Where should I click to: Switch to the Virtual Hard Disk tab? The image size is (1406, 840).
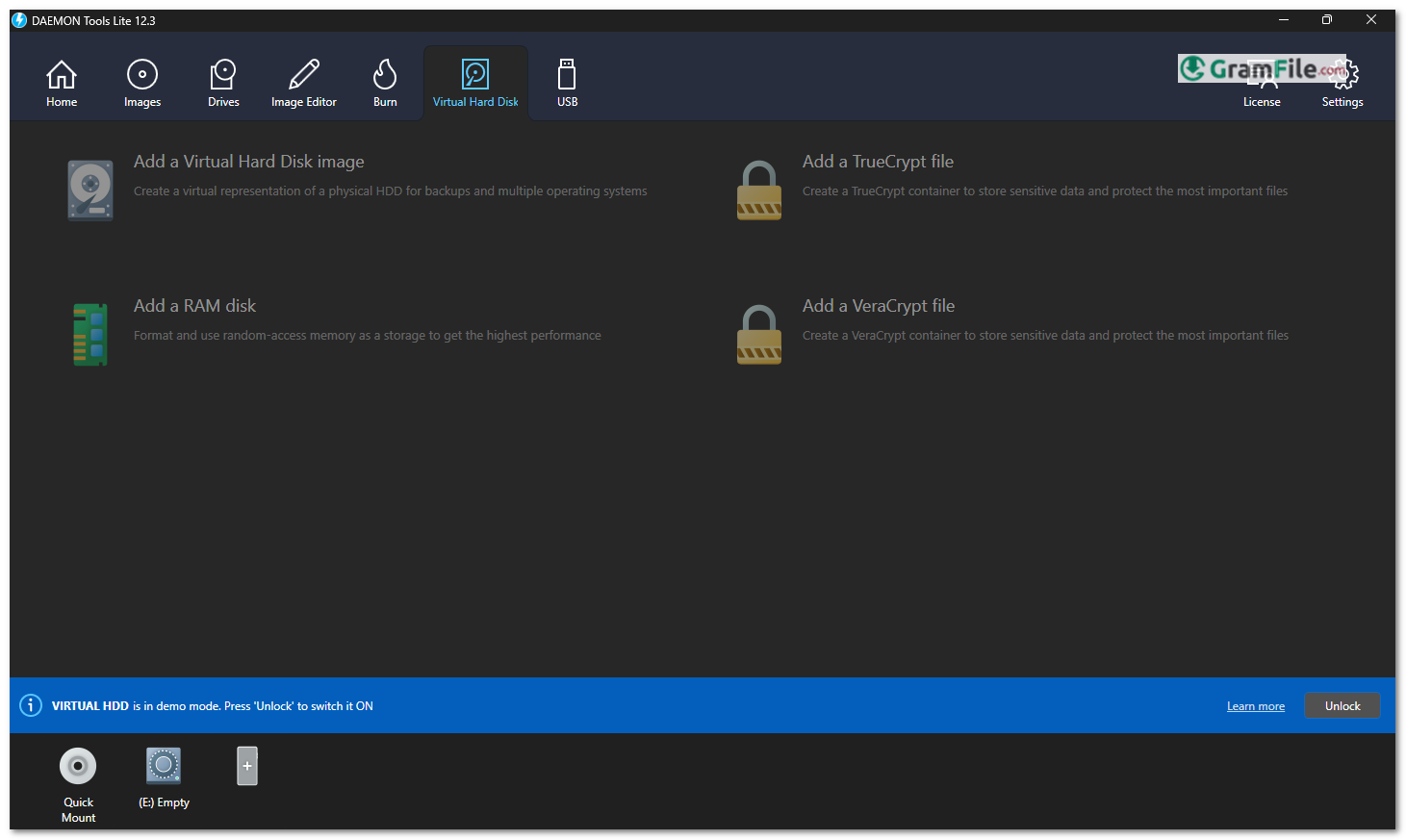coord(475,83)
